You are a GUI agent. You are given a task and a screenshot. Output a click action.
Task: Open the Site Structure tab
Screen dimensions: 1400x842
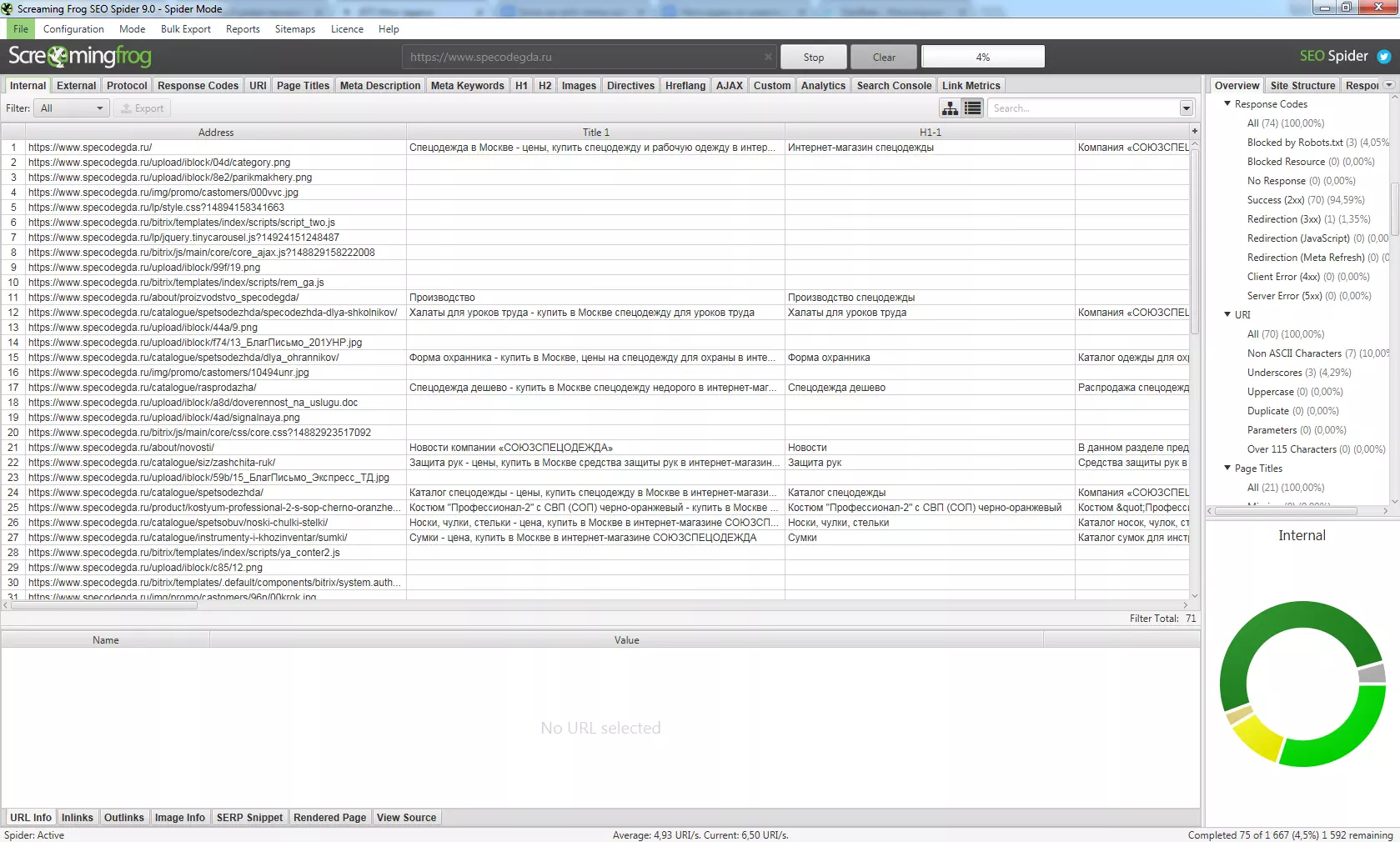pos(1302,86)
